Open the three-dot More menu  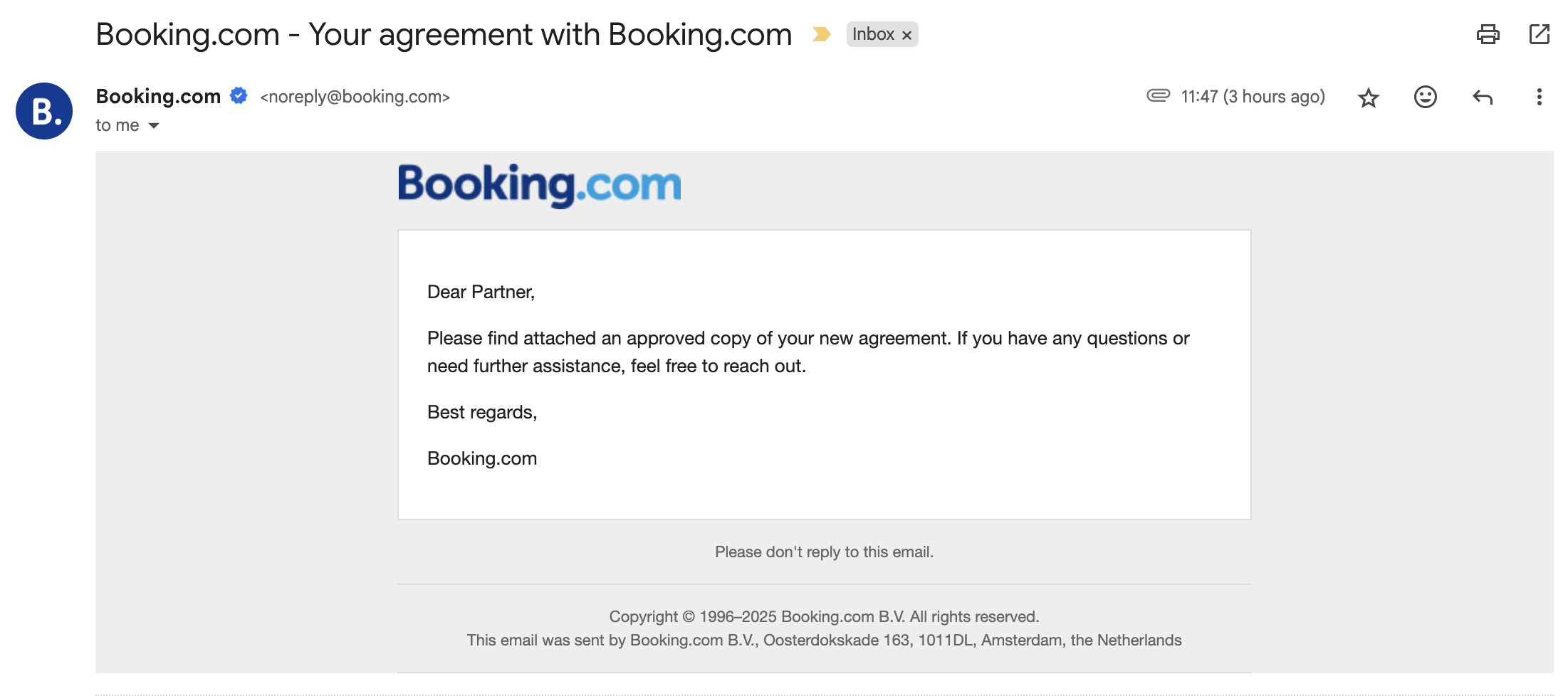tap(1539, 97)
